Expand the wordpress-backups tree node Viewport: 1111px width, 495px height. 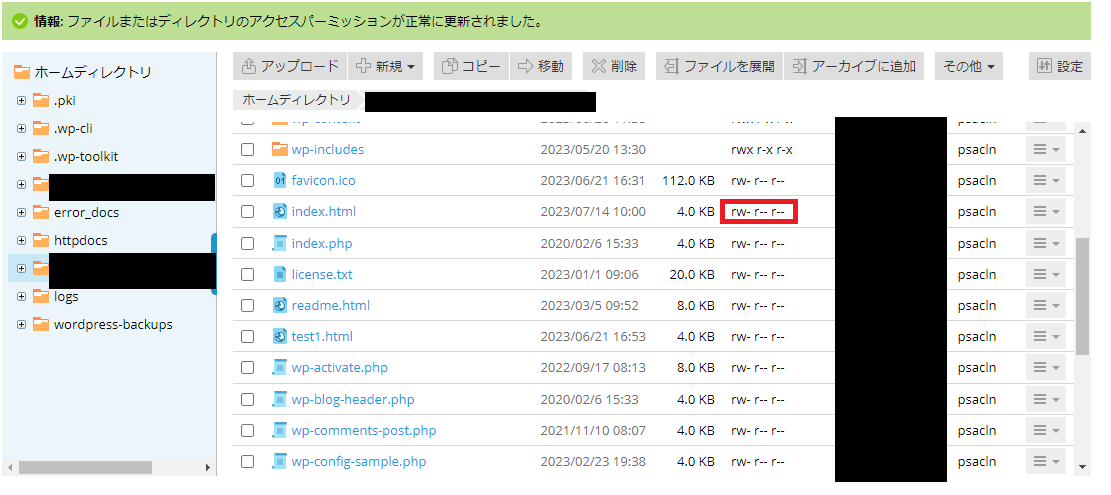tap(21, 324)
